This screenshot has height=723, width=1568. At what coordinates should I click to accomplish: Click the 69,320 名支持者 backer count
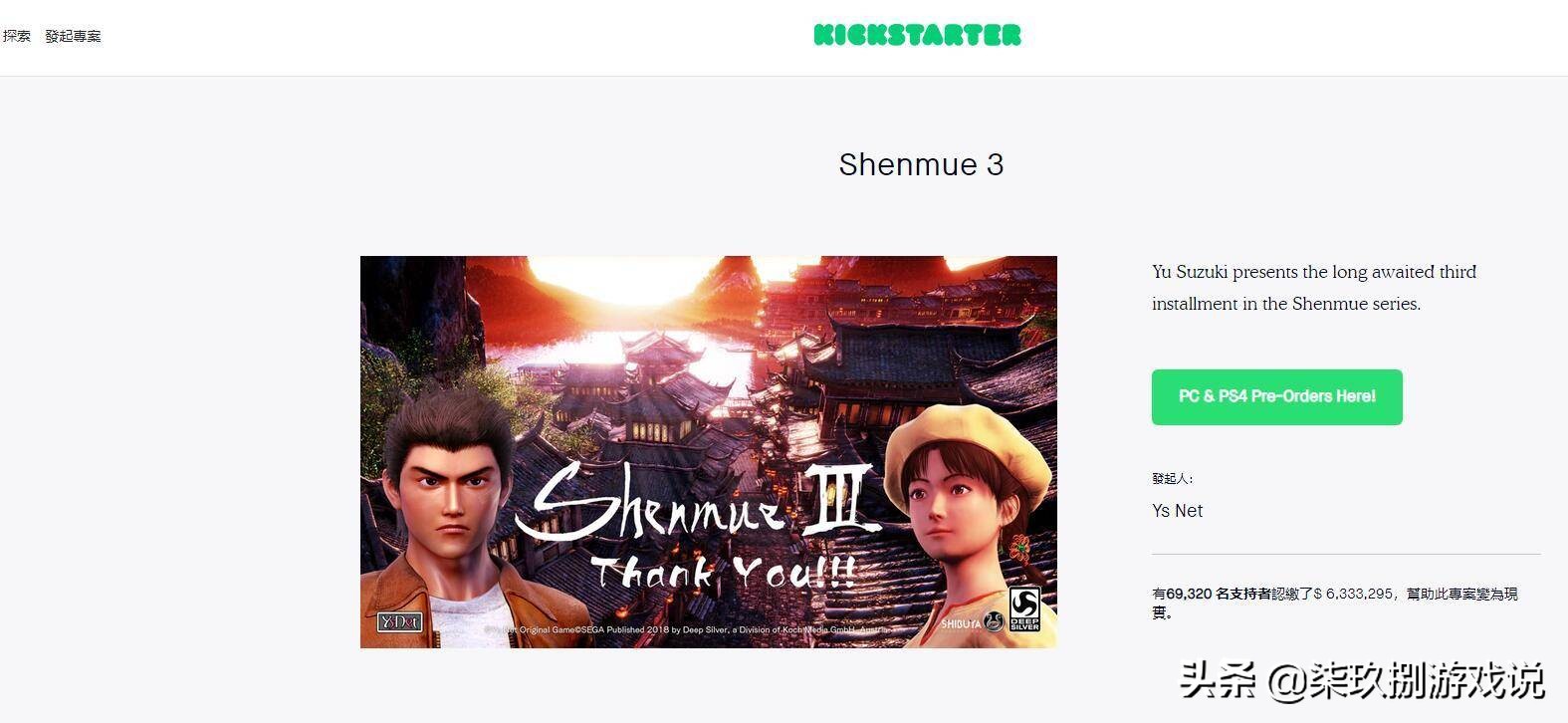click(1219, 594)
